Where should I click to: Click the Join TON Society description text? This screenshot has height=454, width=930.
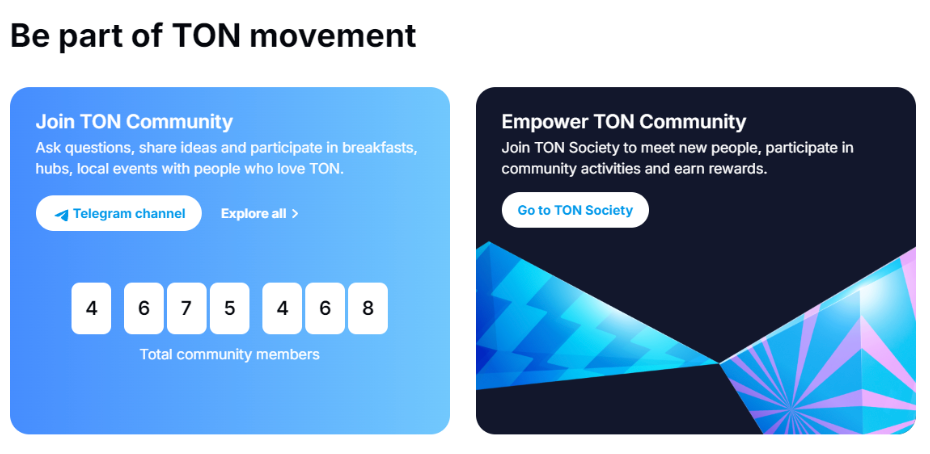[x=677, y=158]
